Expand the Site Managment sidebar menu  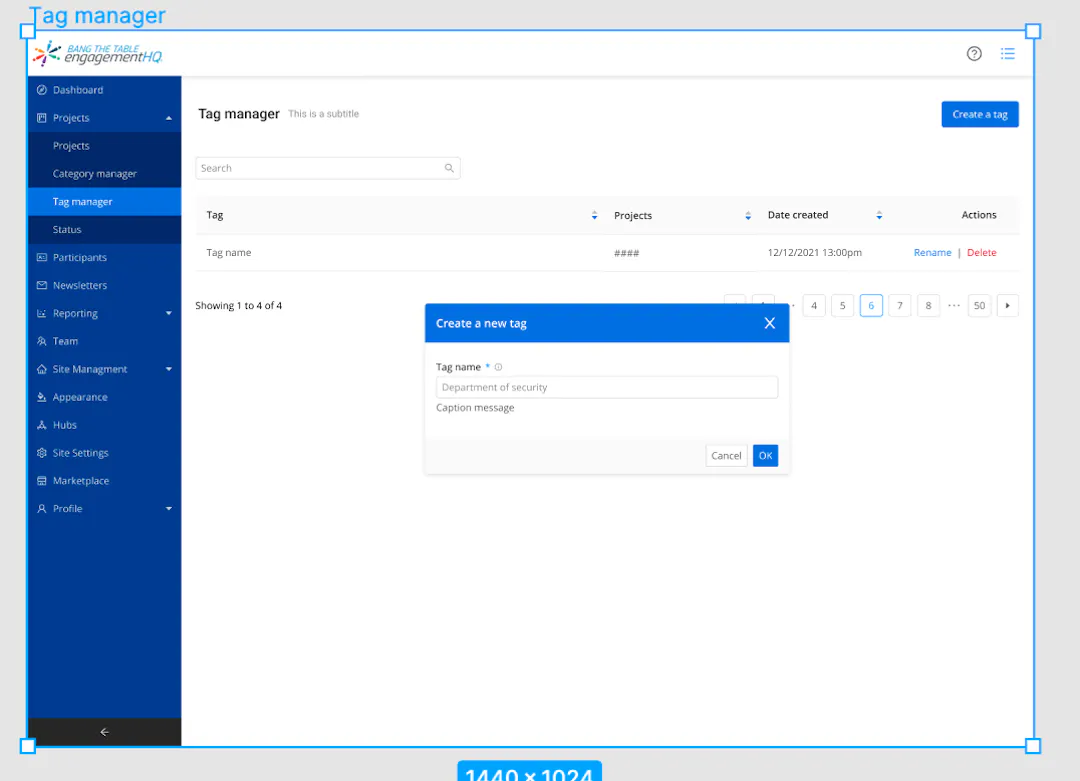pyautogui.click(x=168, y=370)
